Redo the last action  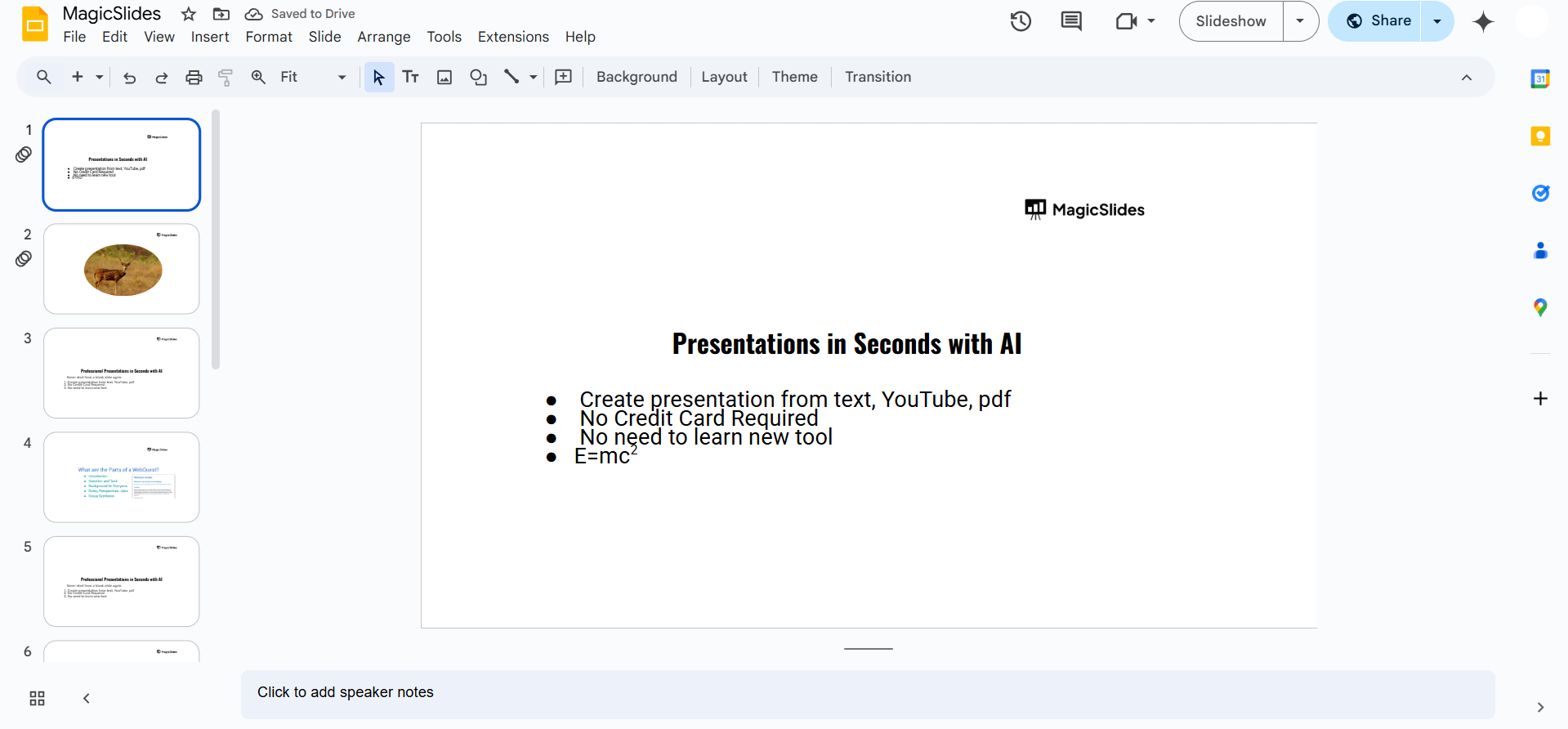click(x=162, y=77)
